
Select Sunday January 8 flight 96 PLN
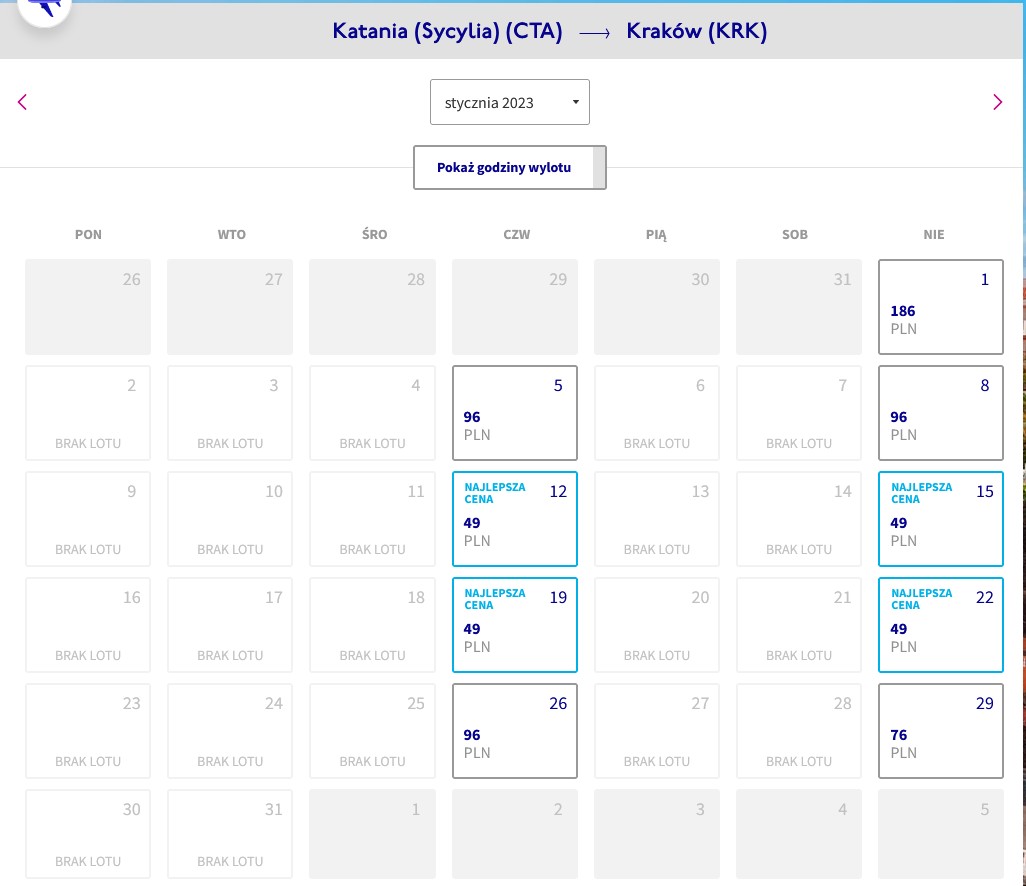(x=940, y=413)
